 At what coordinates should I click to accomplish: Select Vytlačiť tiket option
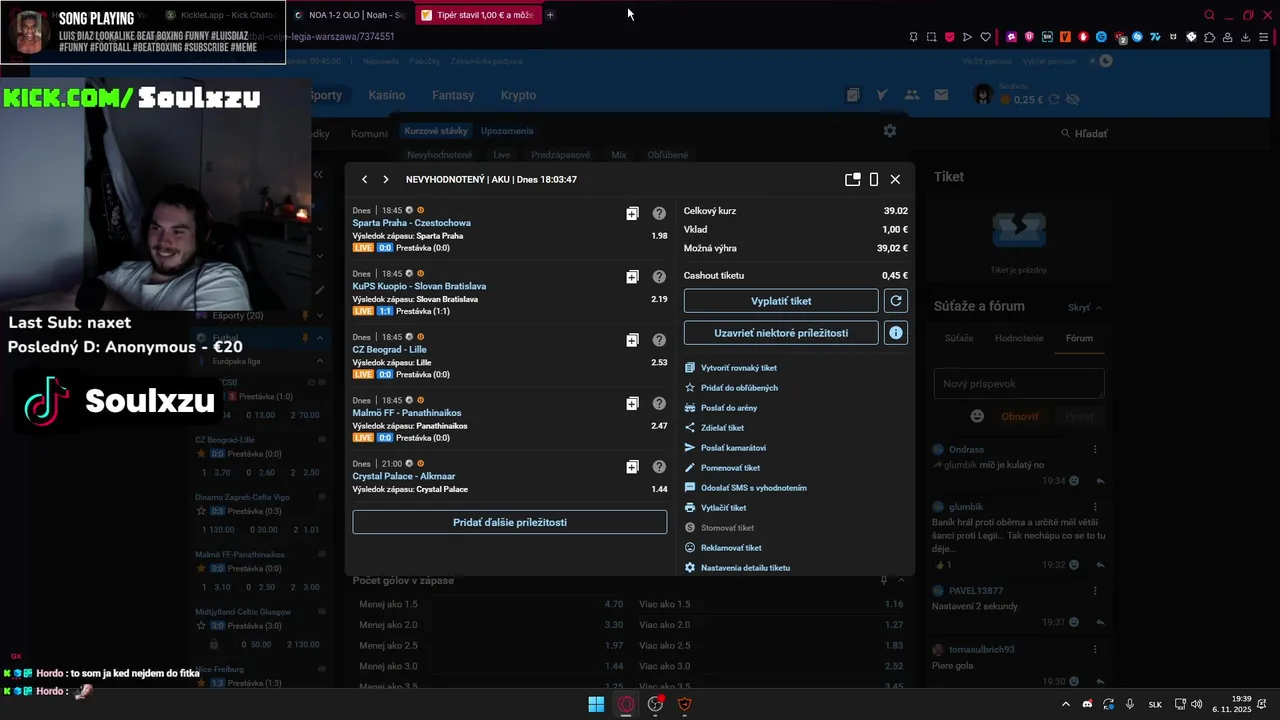pos(715,508)
